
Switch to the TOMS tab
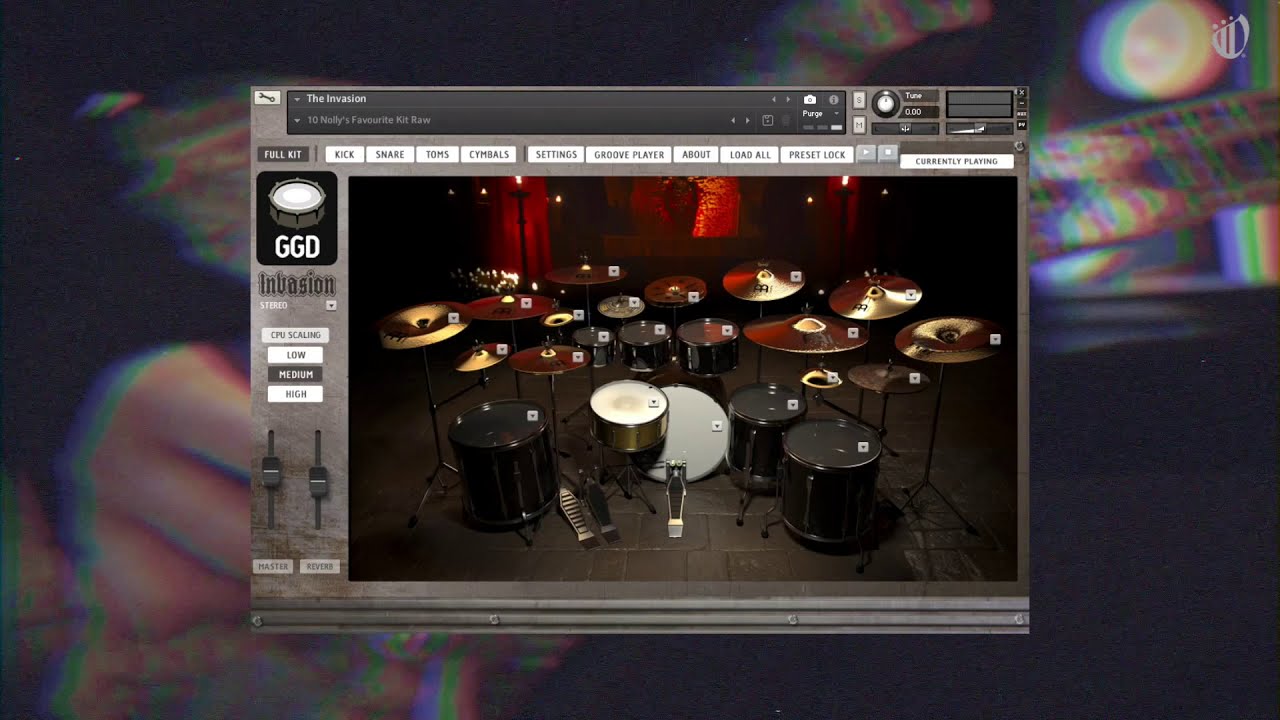tap(438, 155)
